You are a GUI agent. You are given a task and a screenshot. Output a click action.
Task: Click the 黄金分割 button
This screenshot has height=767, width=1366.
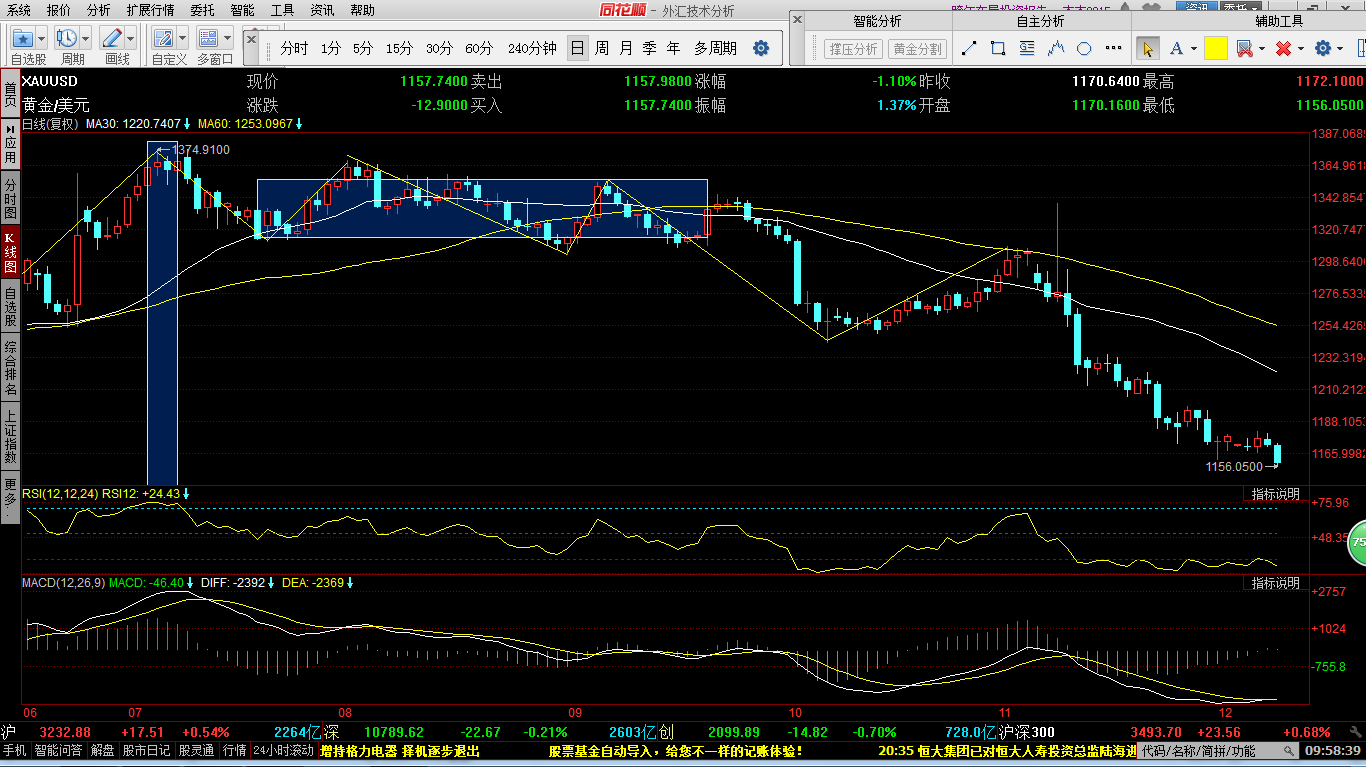pos(917,49)
